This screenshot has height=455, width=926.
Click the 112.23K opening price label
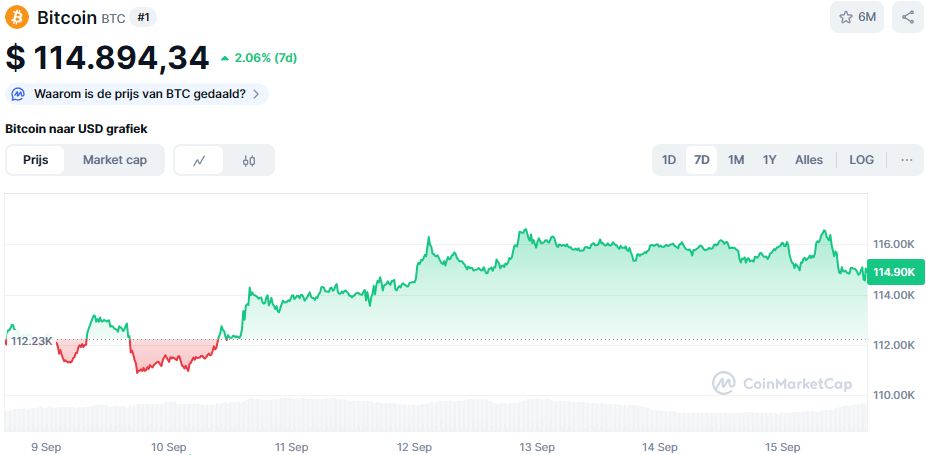(x=32, y=341)
